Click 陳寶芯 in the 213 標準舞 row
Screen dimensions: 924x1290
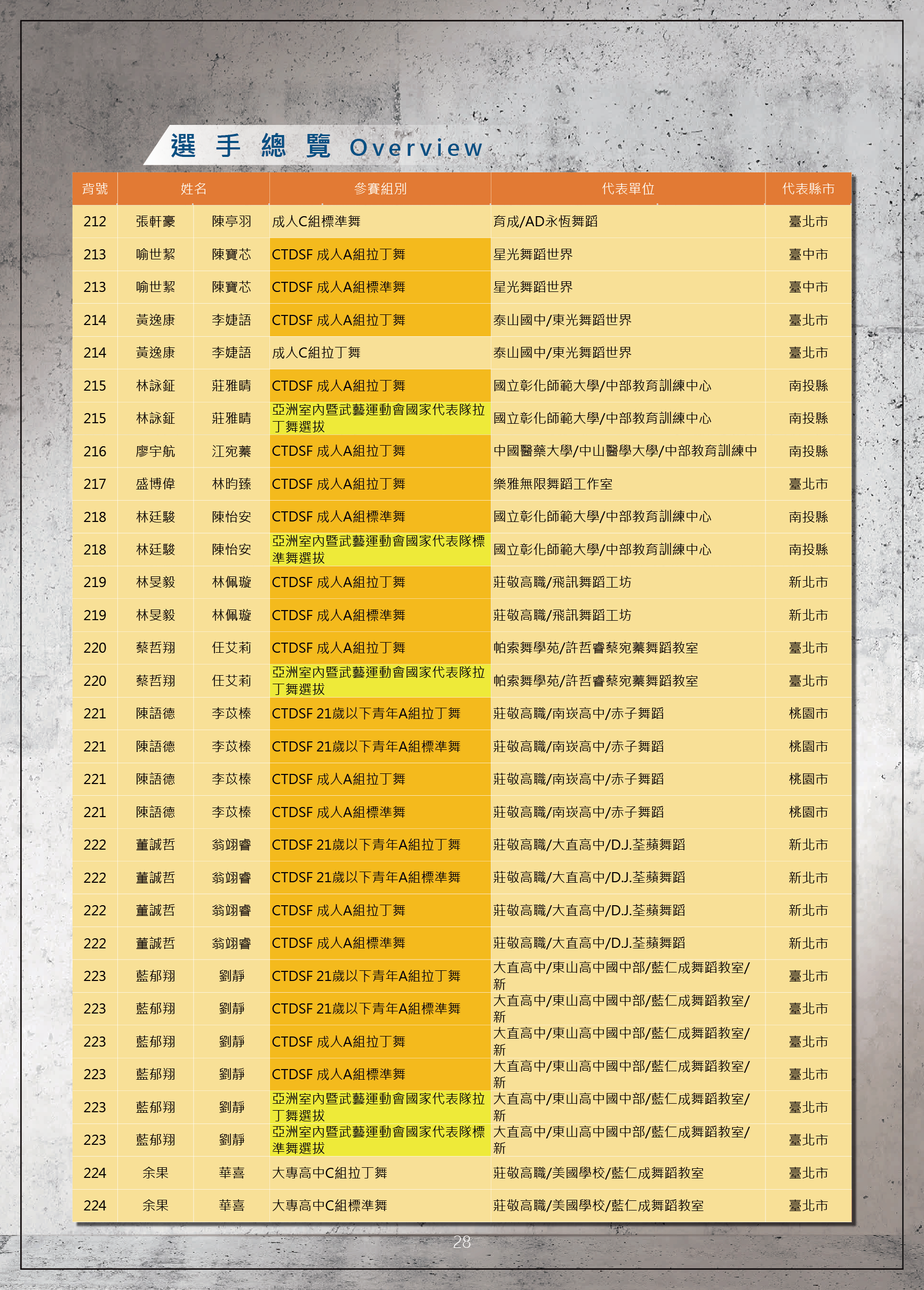point(232,287)
